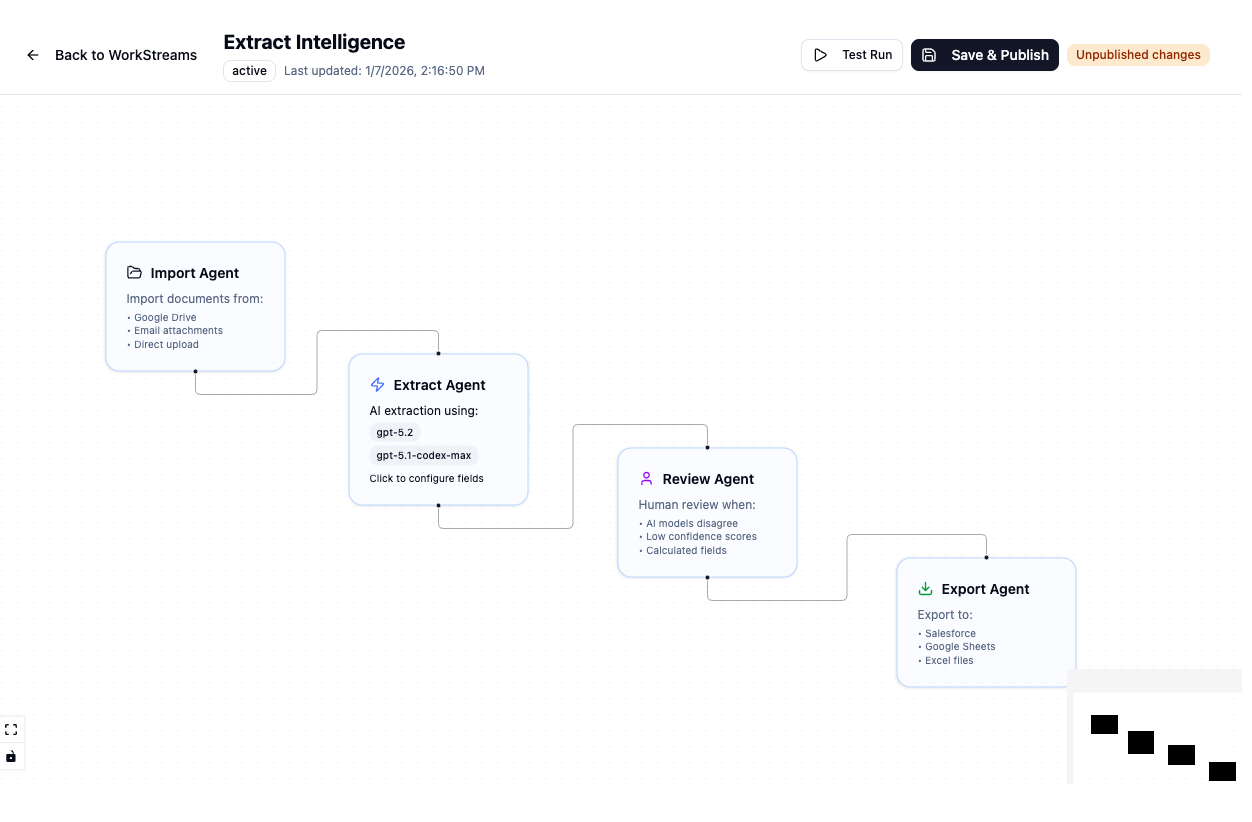Click the Extract Intelligence title
This screenshot has width=1252, height=822.
314,42
